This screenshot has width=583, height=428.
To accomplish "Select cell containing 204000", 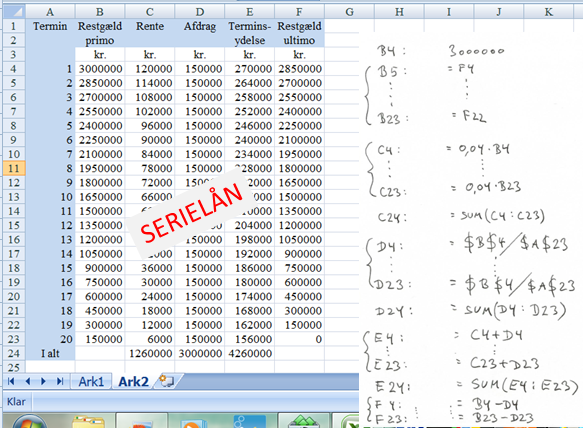I will tap(249, 225).
